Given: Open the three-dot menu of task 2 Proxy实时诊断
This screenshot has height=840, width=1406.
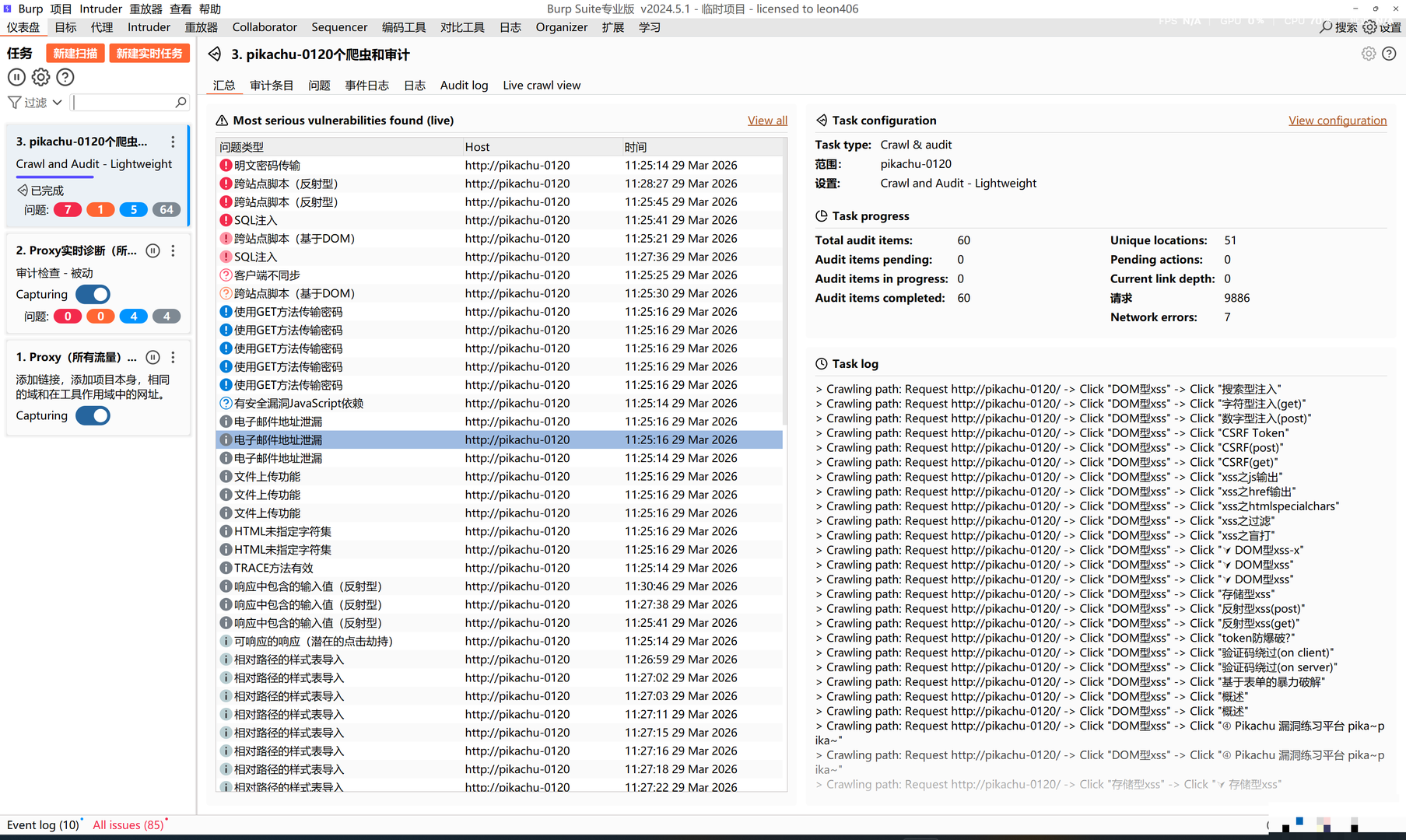Looking at the screenshot, I should pos(173,250).
